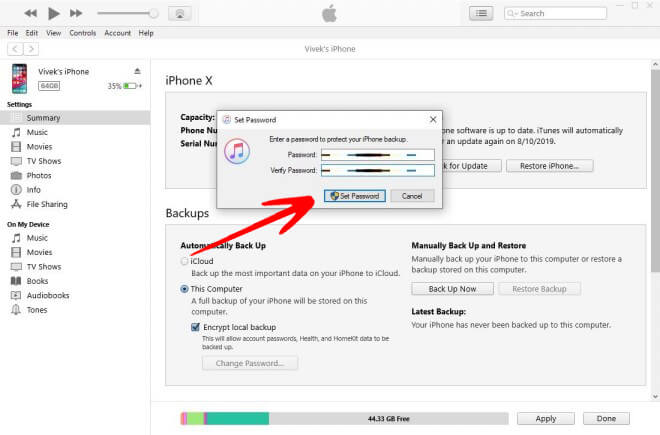
Task: Click the Done button
Action: (606, 419)
